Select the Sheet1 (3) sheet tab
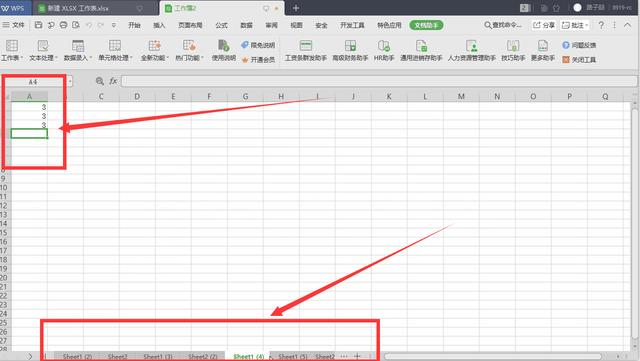This screenshot has width=640, height=361. point(158,357)
